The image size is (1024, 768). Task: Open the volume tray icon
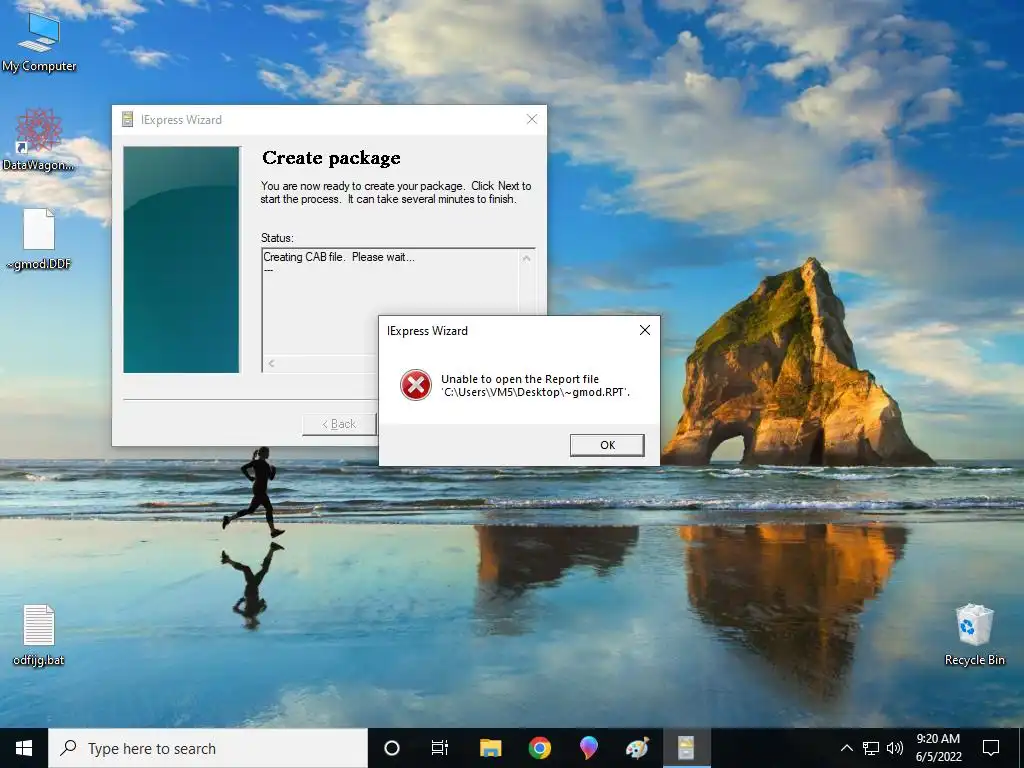click(895, 748)
